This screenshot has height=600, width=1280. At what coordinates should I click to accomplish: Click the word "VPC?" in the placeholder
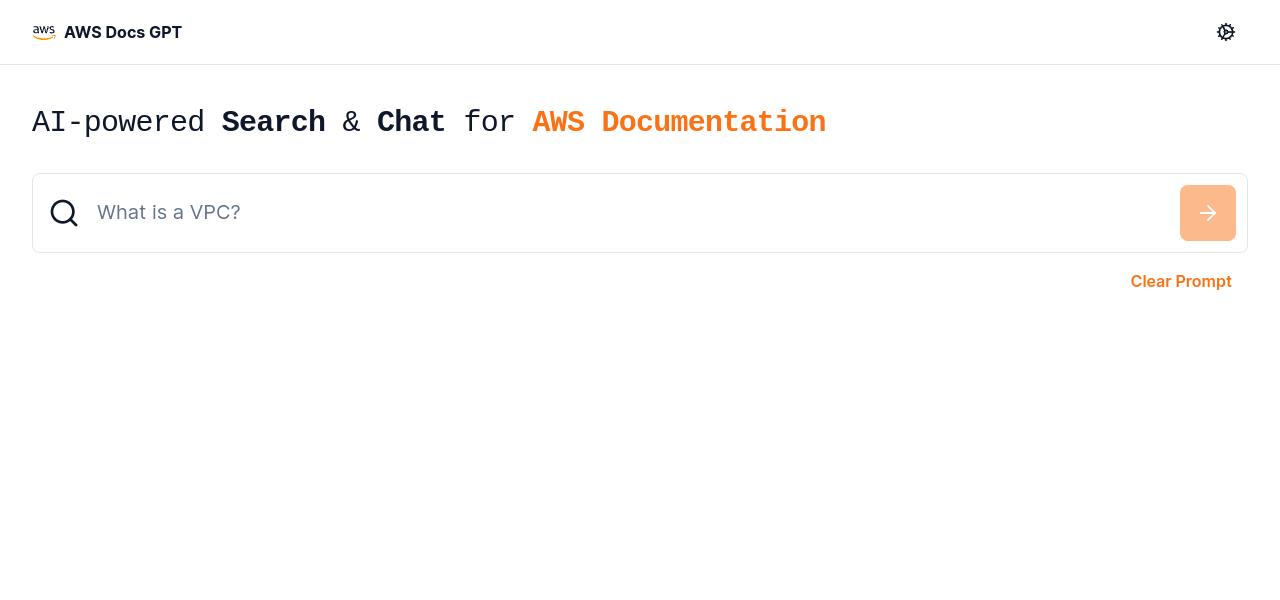click(x=218, y=213)
